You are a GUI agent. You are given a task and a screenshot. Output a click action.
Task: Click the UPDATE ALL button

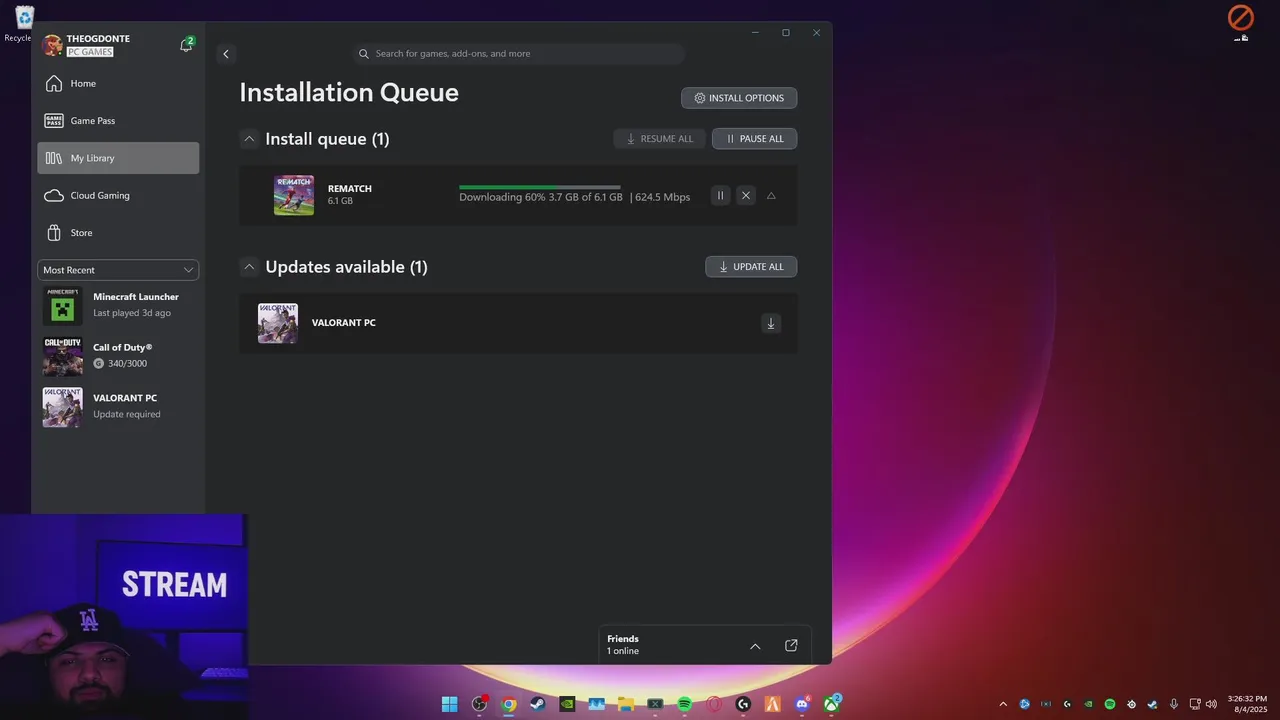coord(751,267)
